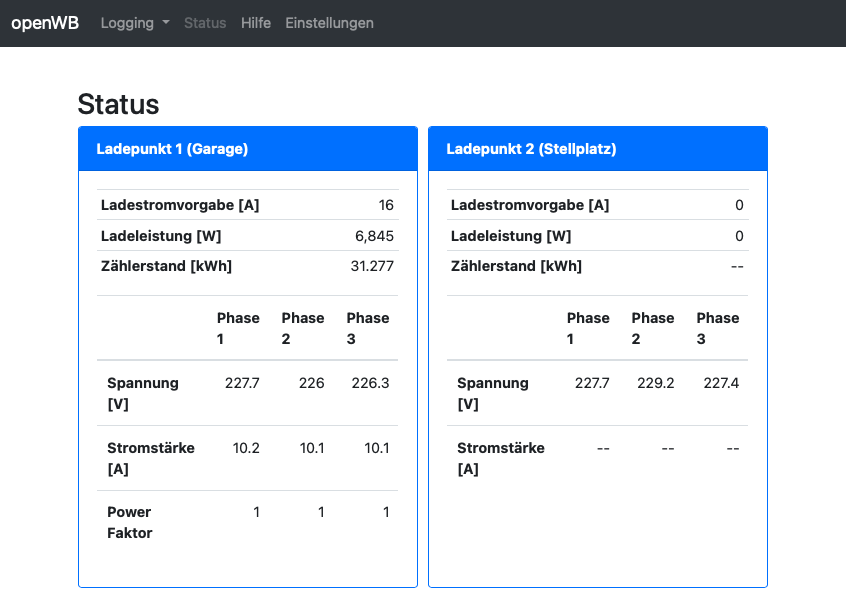Click the Zählerstand value 31.277

[371, 266]
